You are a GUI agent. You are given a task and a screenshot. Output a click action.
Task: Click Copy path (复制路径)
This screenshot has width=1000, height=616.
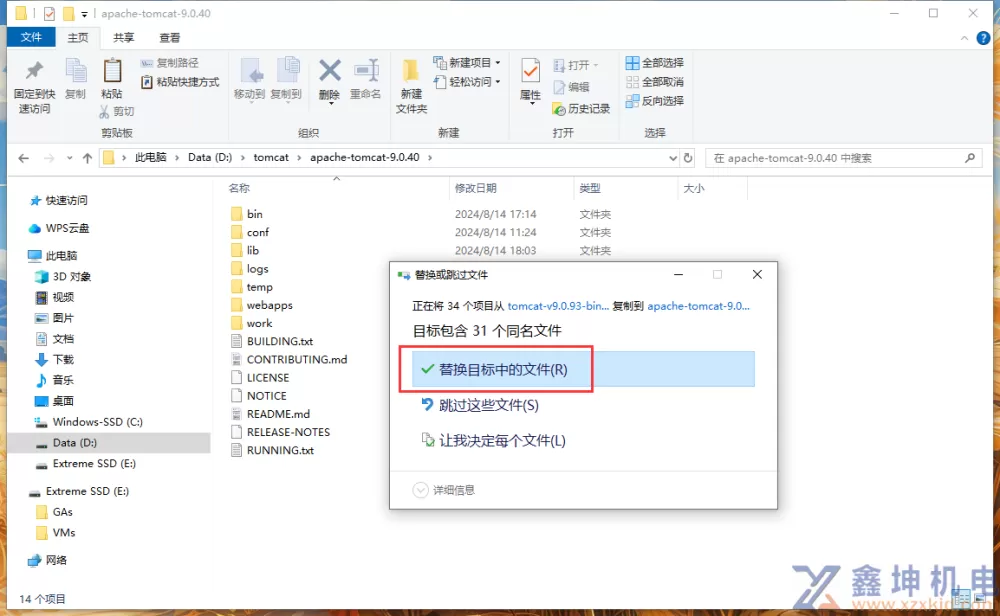point(170,62)
